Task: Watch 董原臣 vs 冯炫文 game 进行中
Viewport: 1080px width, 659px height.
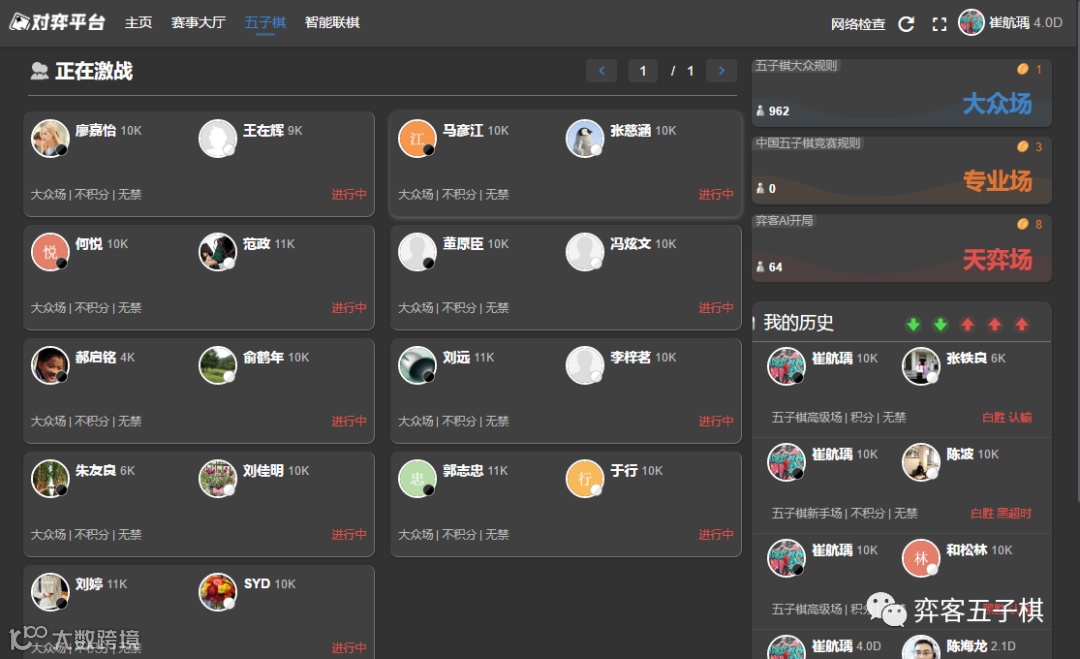Action: [716, 308]
